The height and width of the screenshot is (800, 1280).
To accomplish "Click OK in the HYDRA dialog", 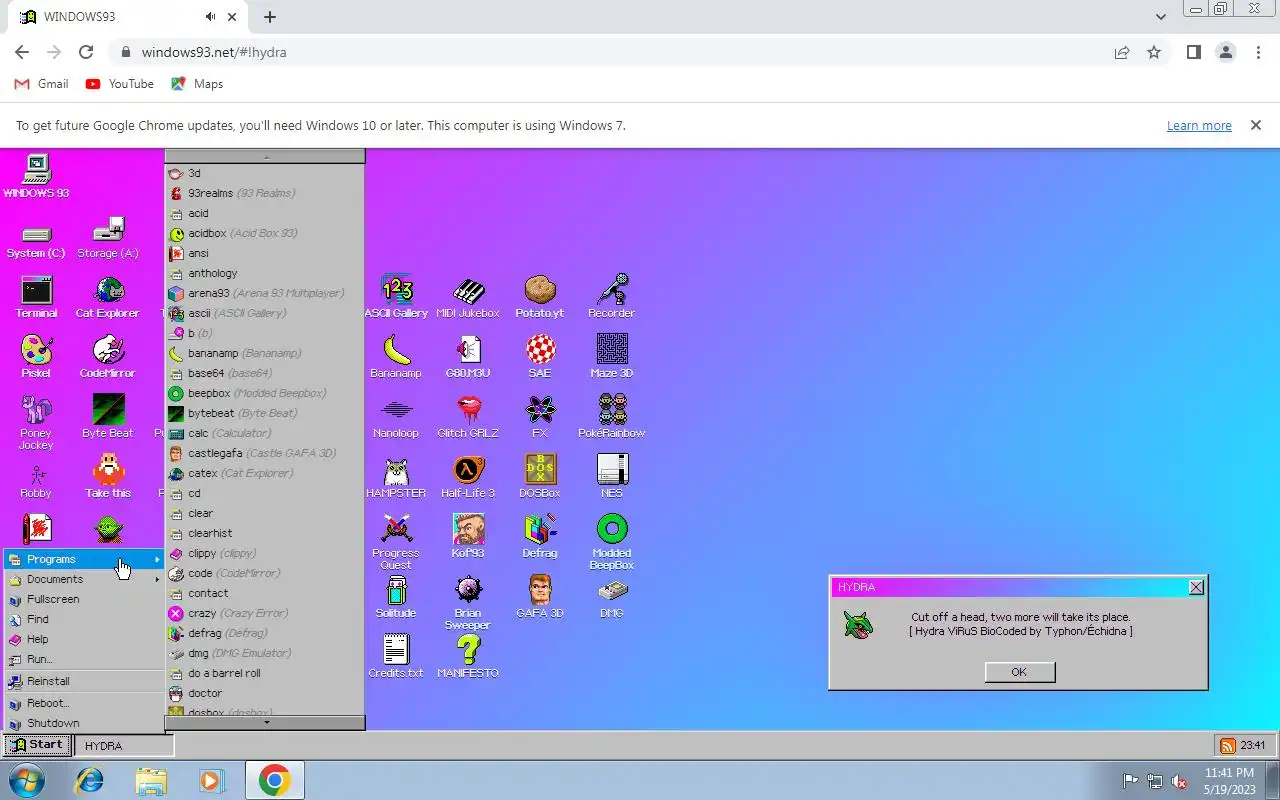I will tap(1019, 672).
